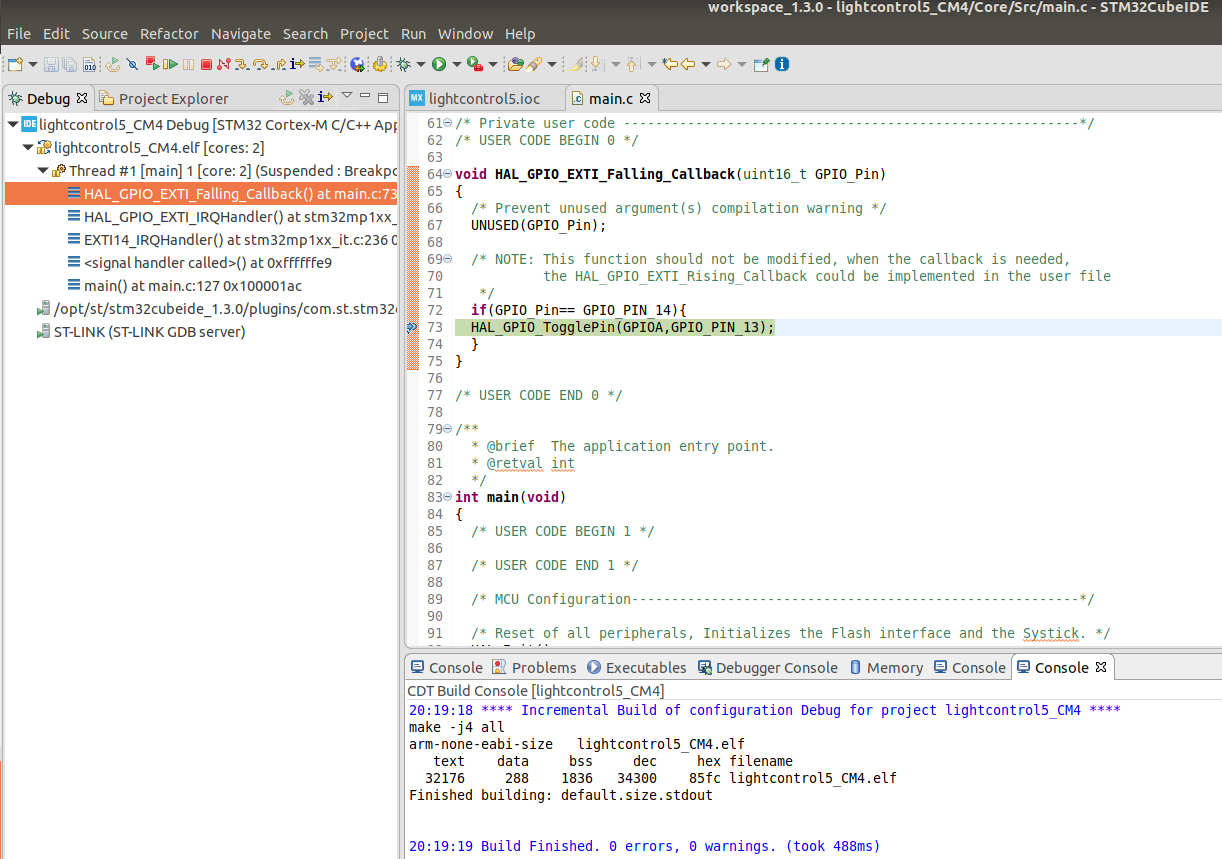Viewport: 1222px width, 859px height.
Task: Click the Build (010) toolbar icon
Action: click(89, 65)
